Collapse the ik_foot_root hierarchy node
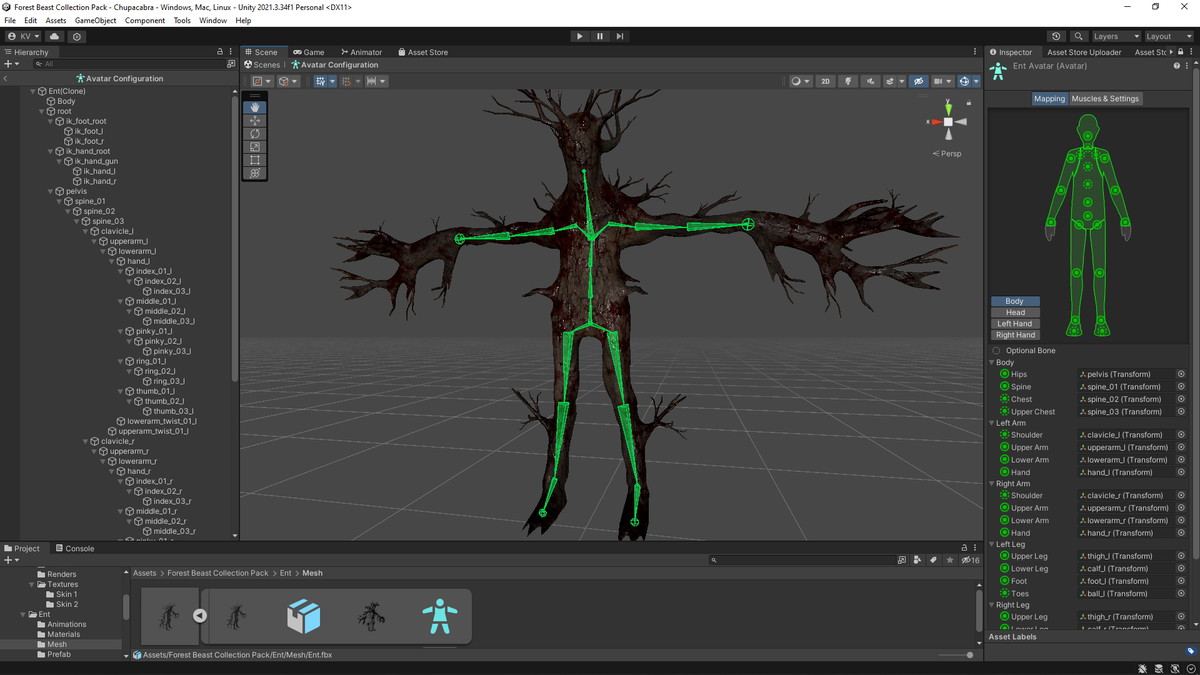 click(x=50, y=121)
